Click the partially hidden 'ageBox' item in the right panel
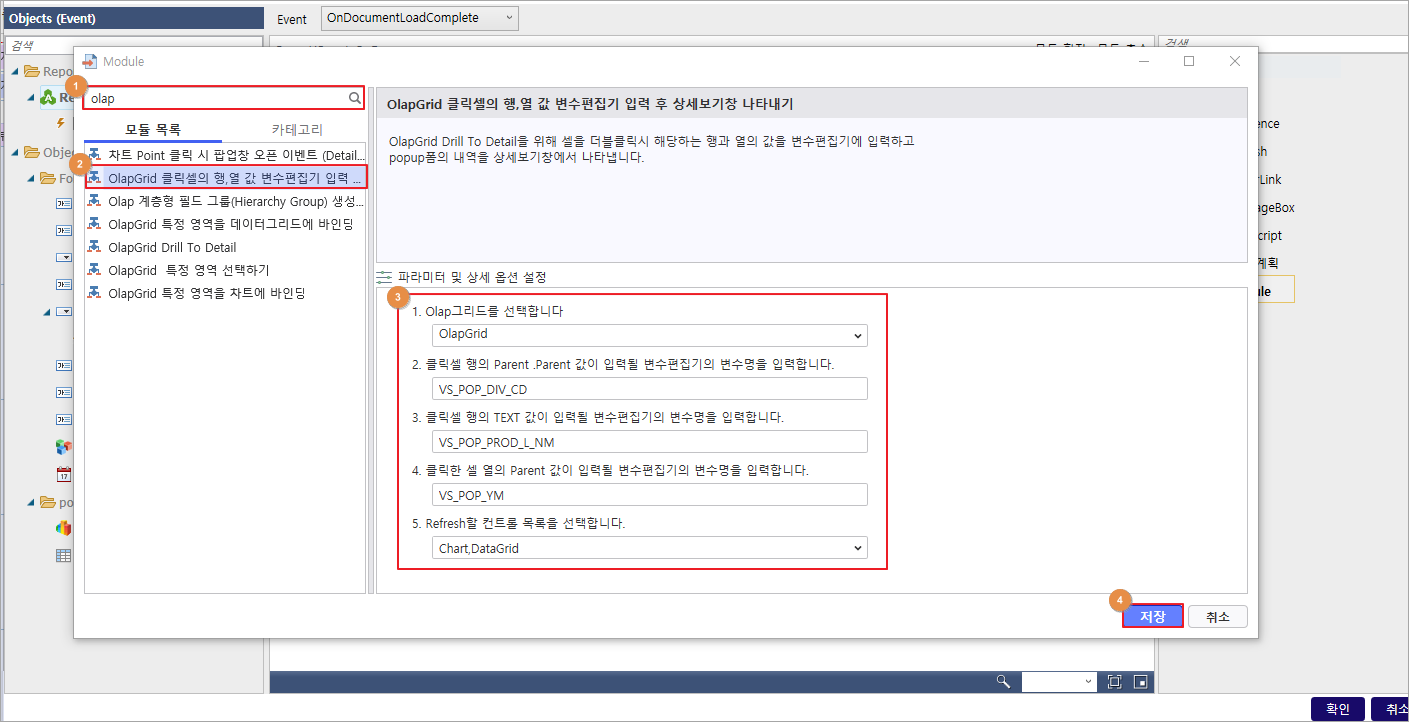Viewport: 1409px width, 722px height. [x=1276, y=207]
